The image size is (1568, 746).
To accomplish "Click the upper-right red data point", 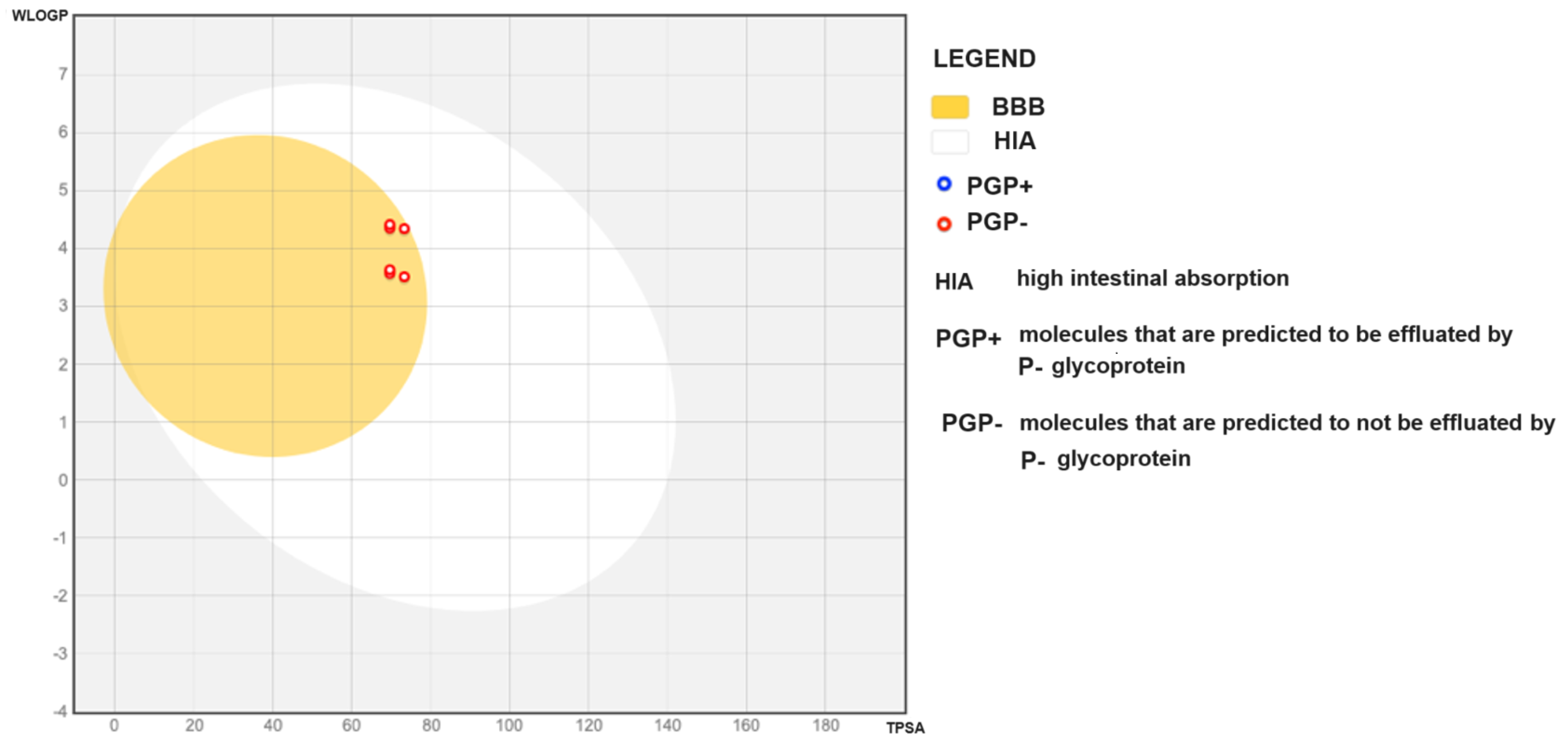I will pyautogui.click(x=404, y=229).
